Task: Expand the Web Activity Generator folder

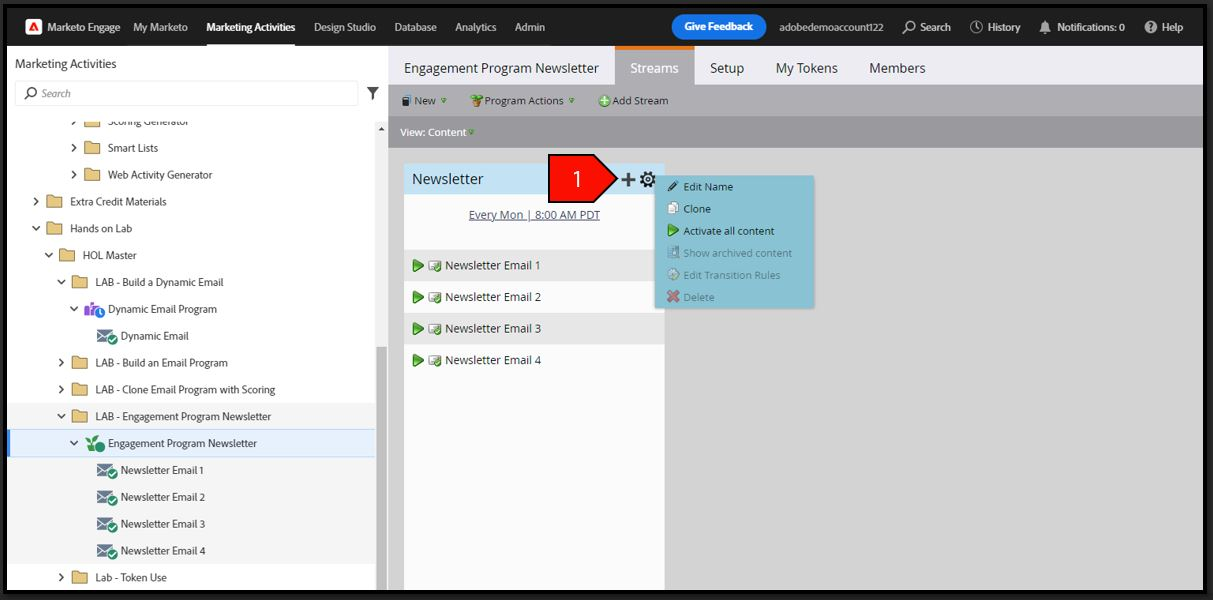Action: click(x=74, y=175)
